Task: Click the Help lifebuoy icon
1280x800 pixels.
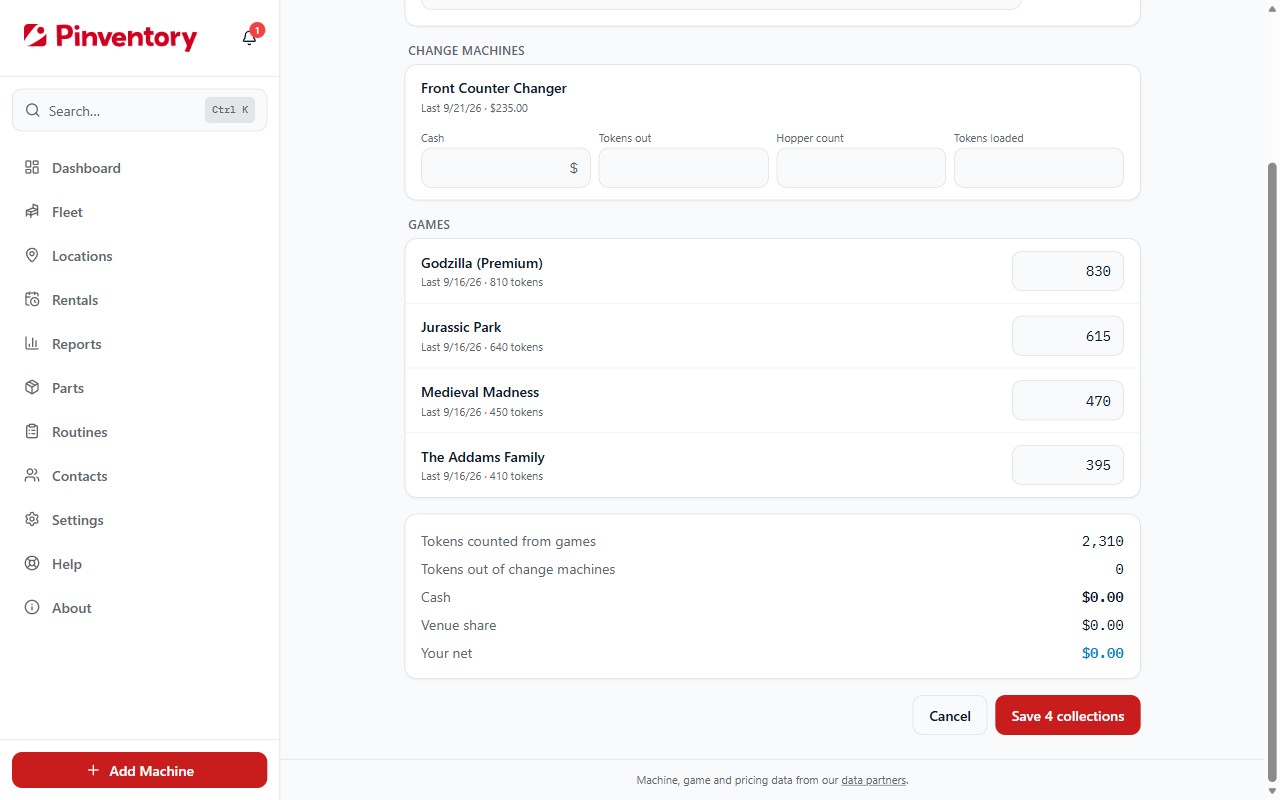Action: (x=32, y=564)
